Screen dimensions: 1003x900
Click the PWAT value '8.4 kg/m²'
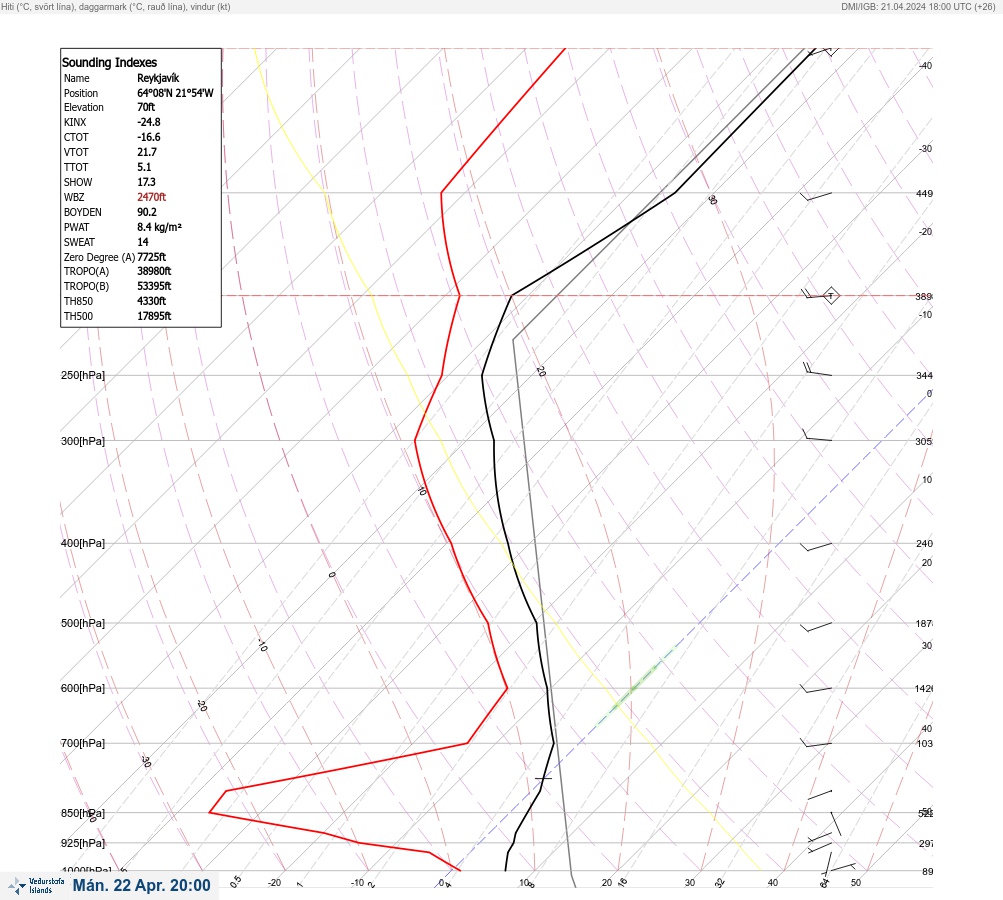pyautogui.click(x=159, y=227)
